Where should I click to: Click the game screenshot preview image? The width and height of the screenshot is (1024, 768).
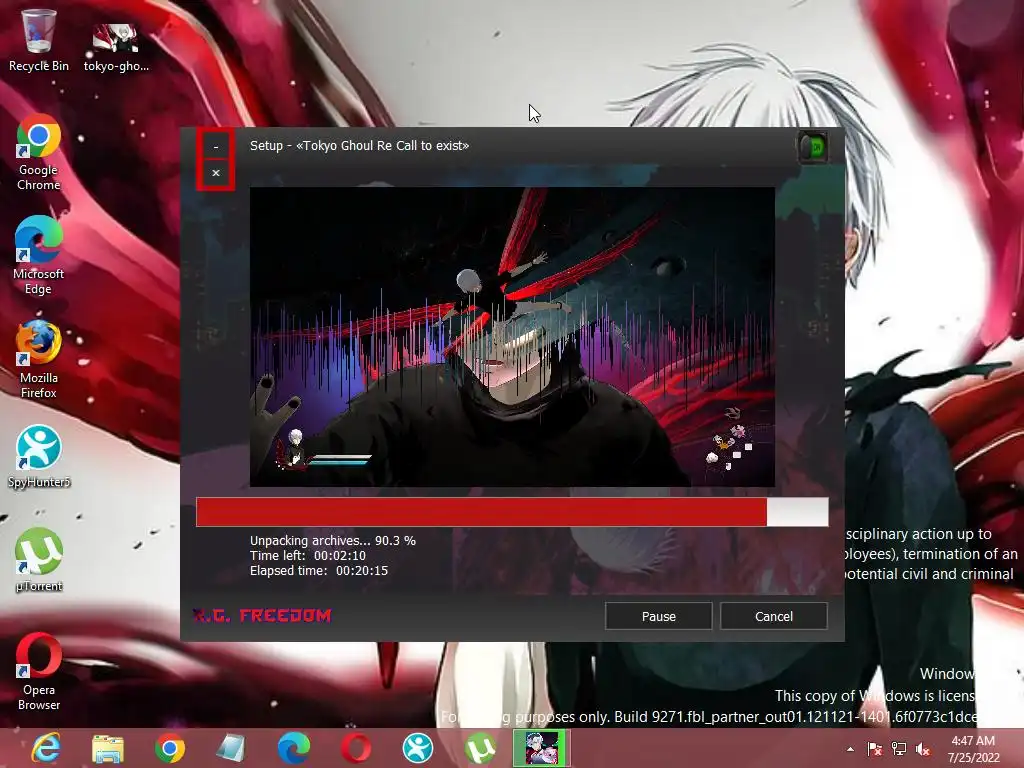click(x=512, y=337)
